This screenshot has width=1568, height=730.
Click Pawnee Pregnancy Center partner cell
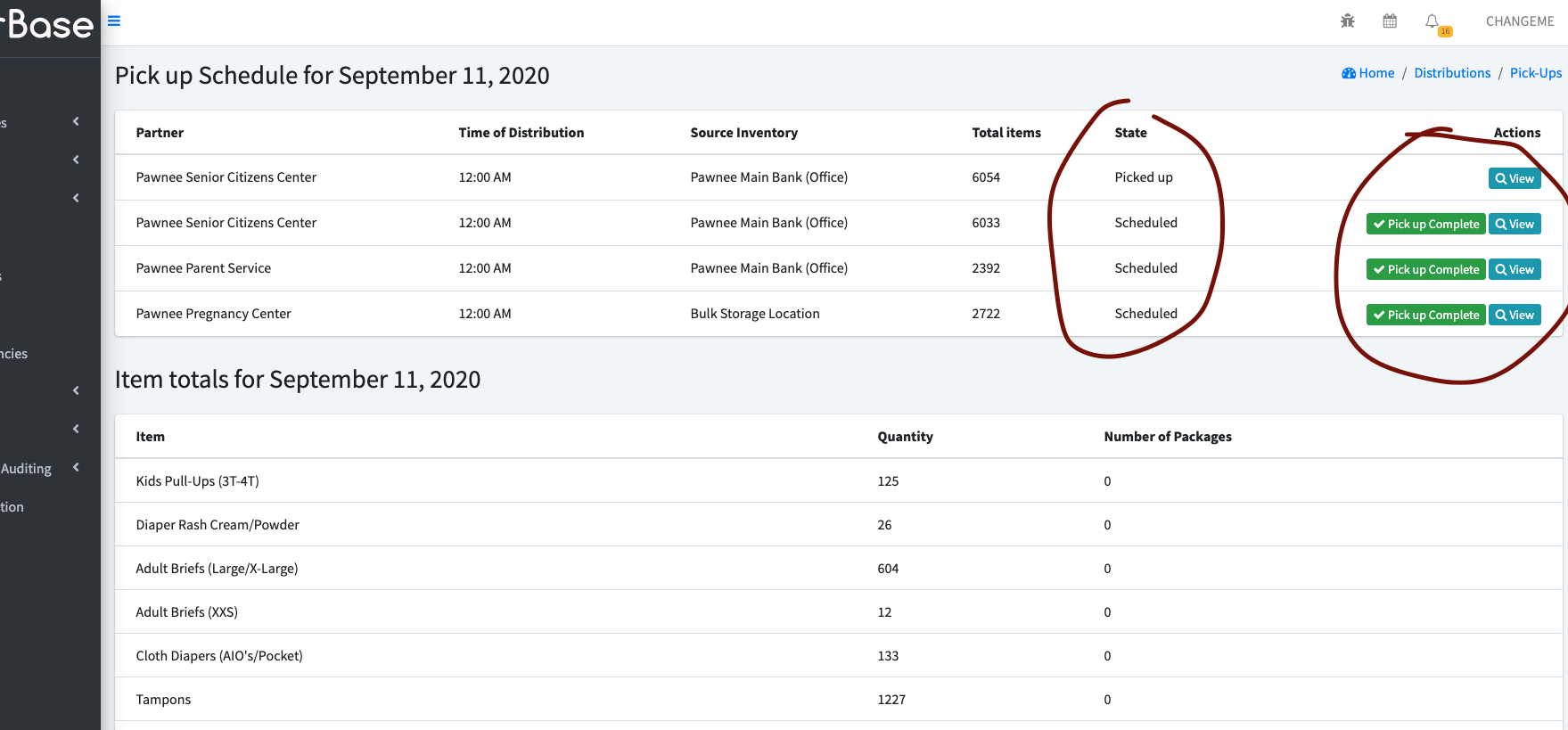click(x=213, y=314)
